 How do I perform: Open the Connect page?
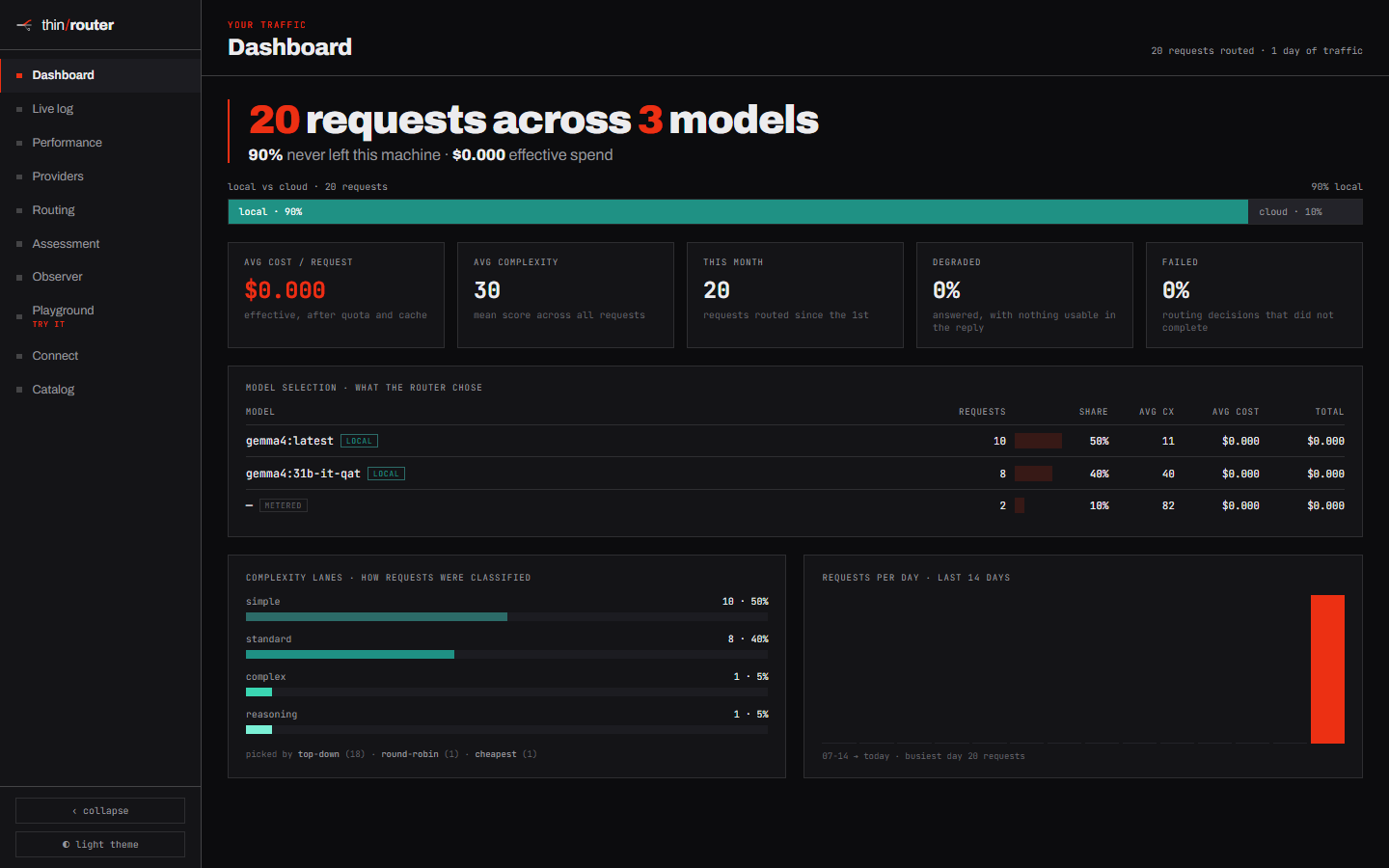[100, 356]
